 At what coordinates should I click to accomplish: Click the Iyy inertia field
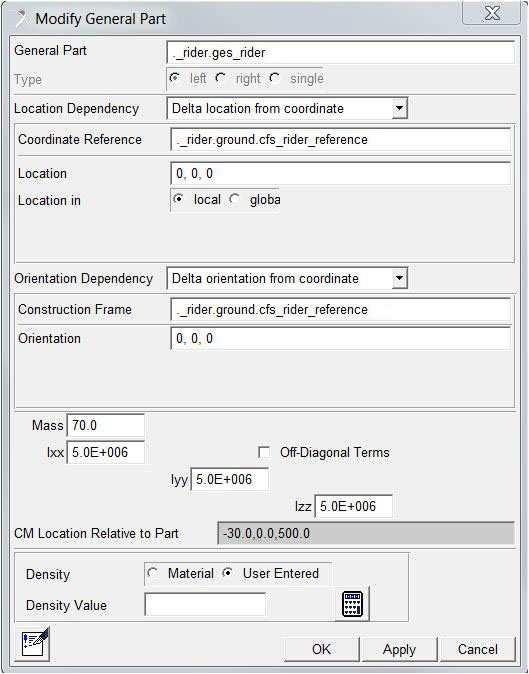(x=229, y=479)
